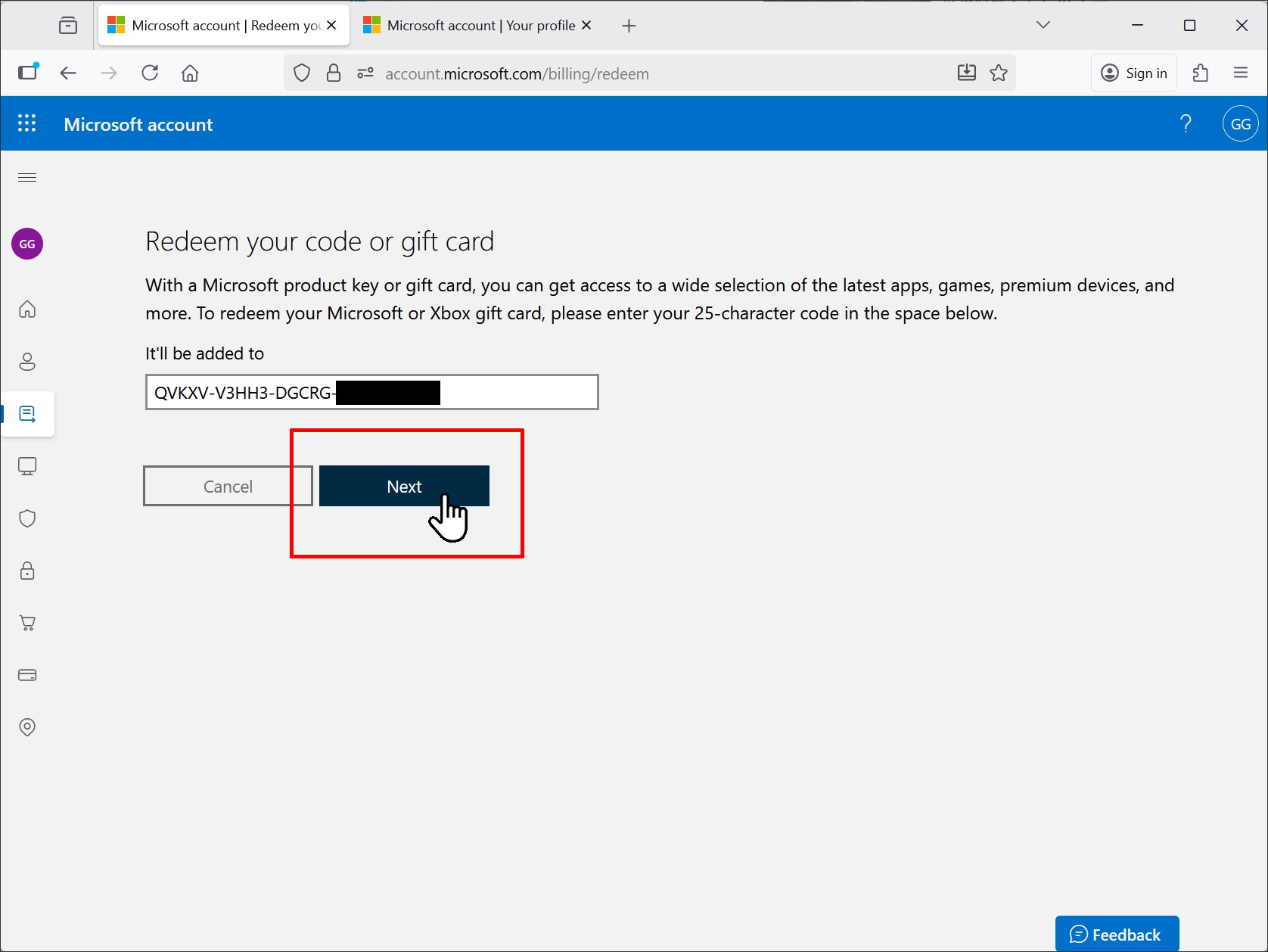1268x952 pixels.
Task: Bookmark this page with the star
Action: click(x=999, y=73)
